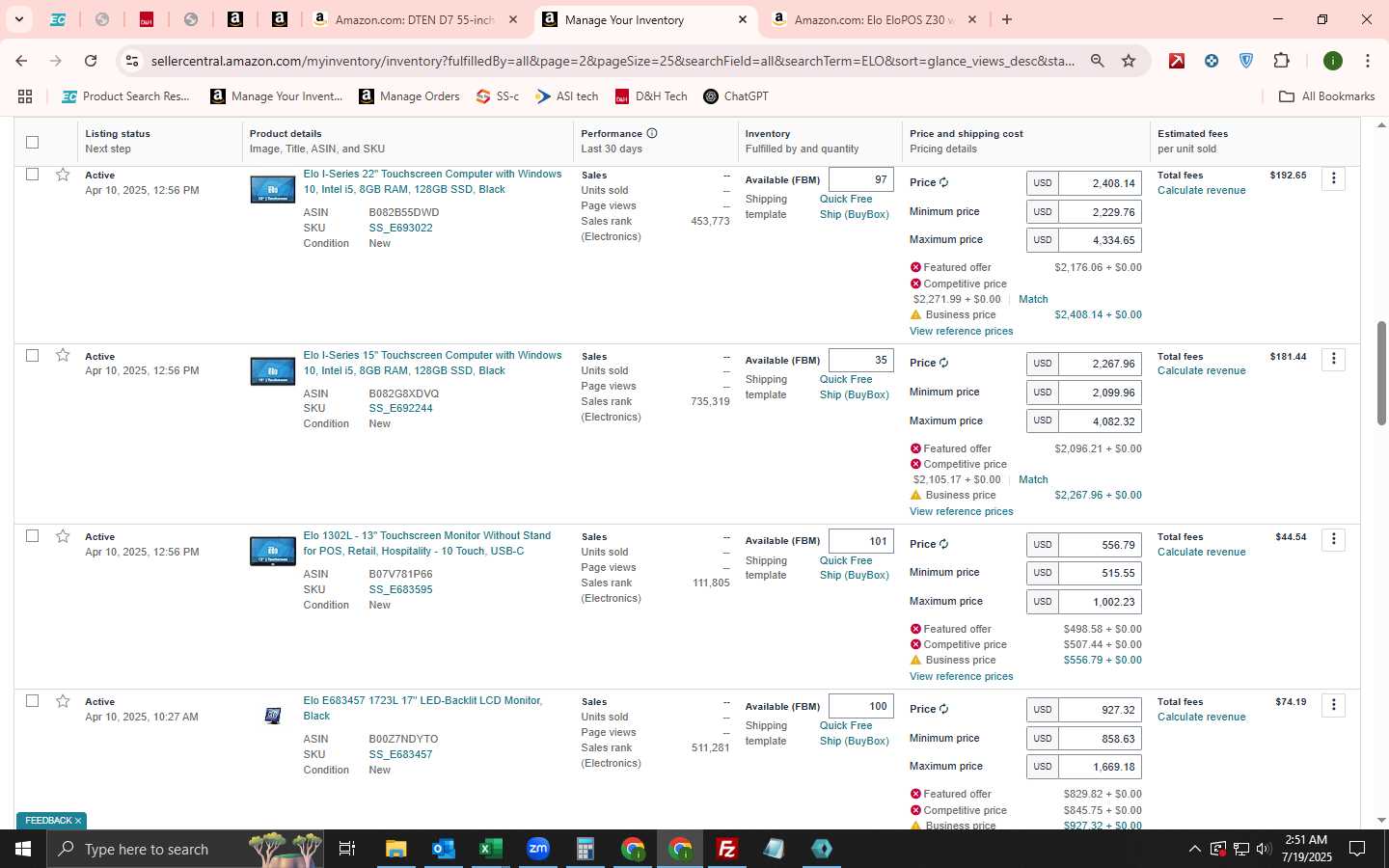1389x868 pixels.
Task: Click the page vertical scrollbar thumb
Action: [x=1380, y=373]
